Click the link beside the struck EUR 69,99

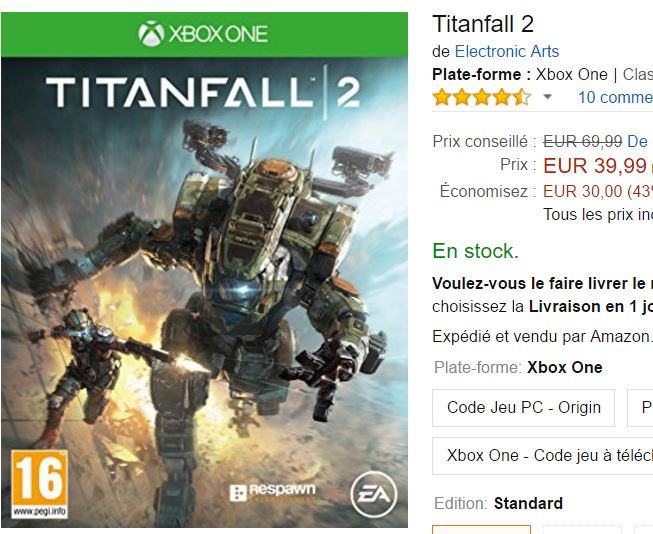637,142
